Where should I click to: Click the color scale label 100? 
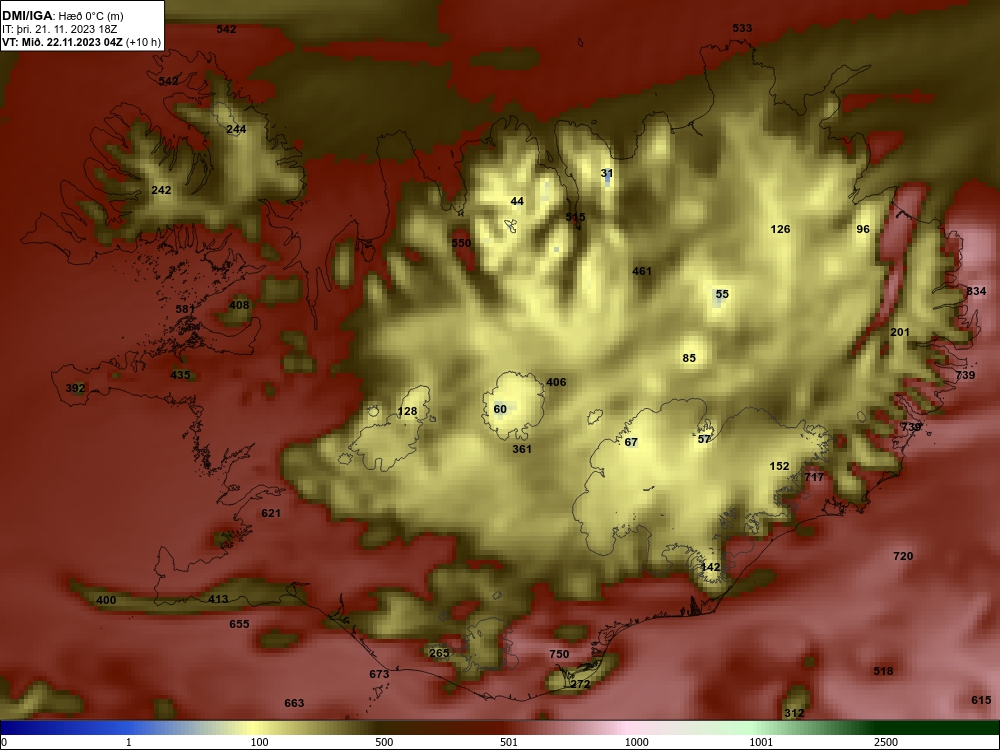click(x=259, y=742)
